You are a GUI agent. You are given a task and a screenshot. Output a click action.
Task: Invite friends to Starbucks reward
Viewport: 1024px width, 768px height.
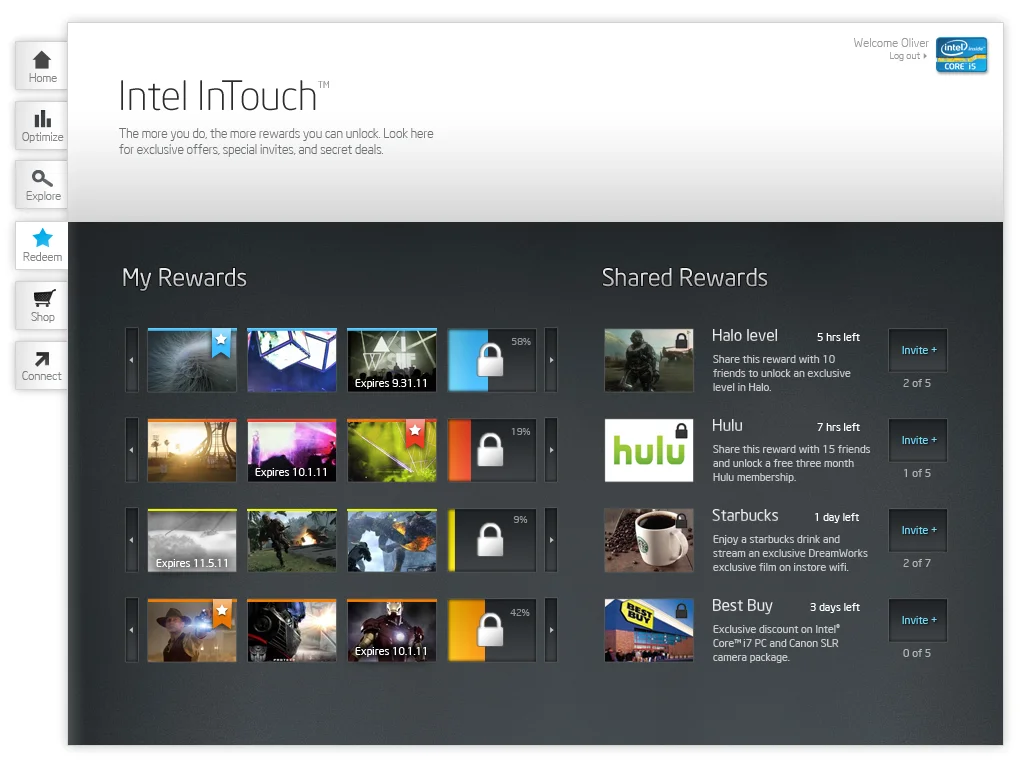[918, 530]
